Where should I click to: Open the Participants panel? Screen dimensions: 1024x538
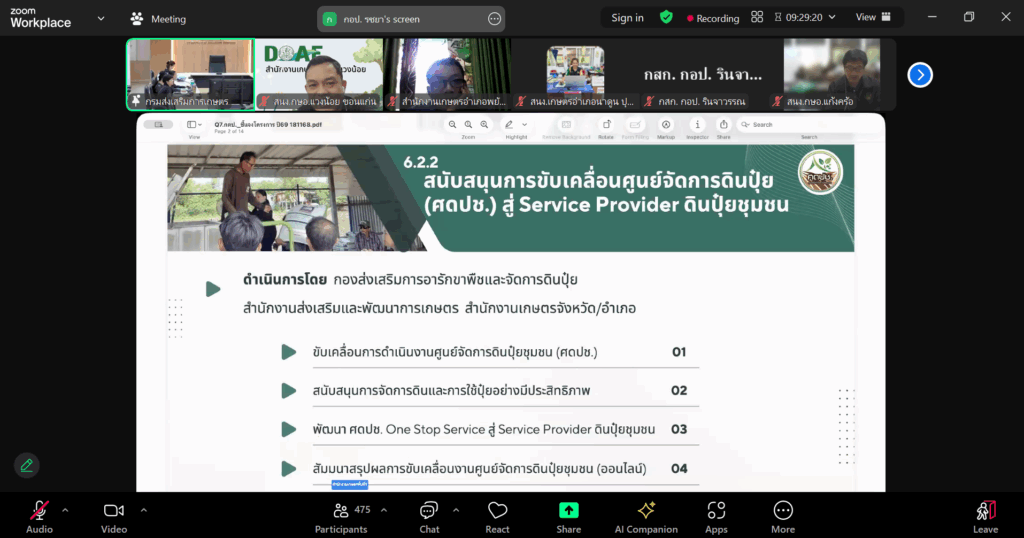(x=341, y=516)
